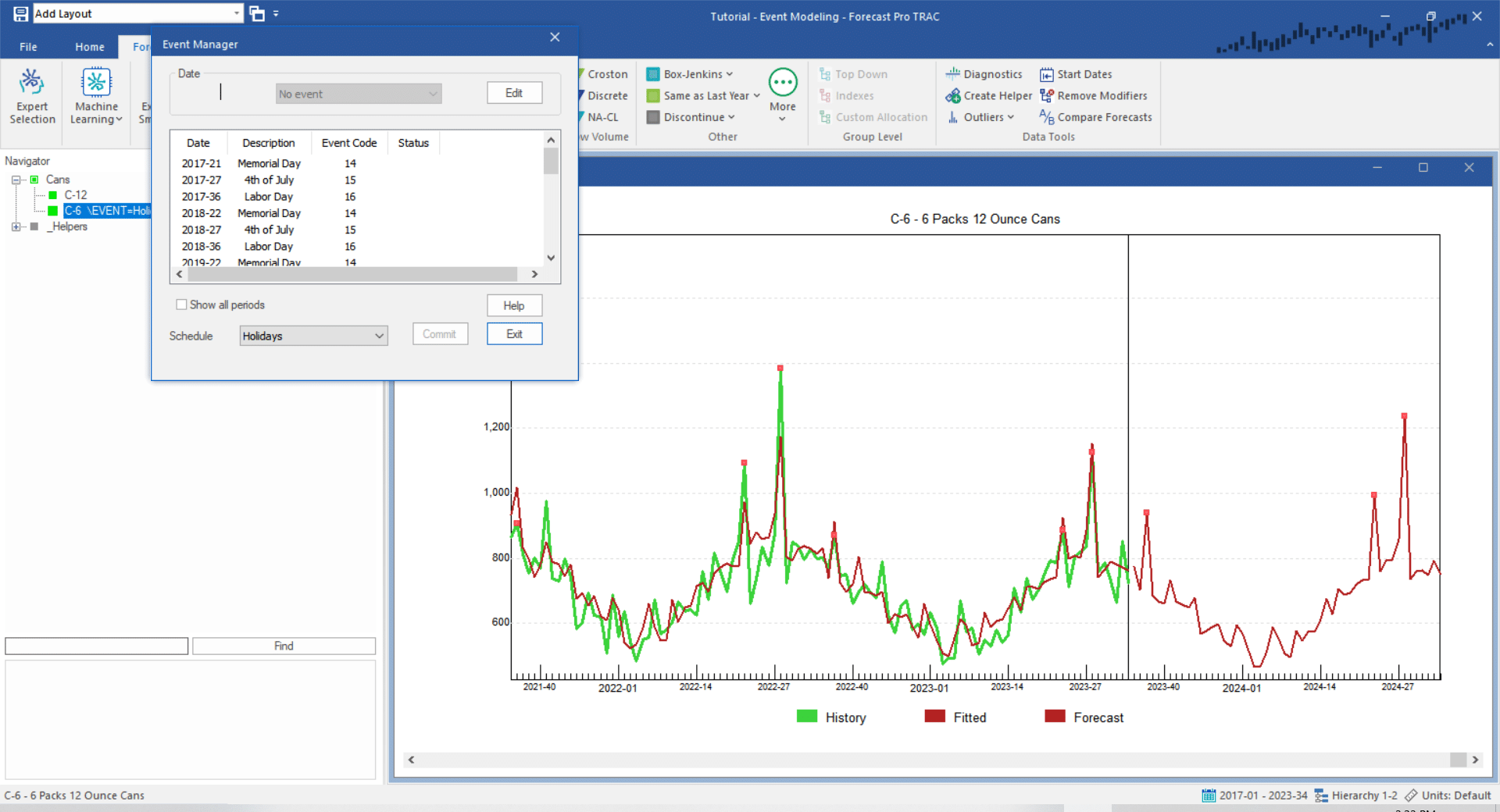
Task: Click the Hierarchy 1-2 status bar icon
Action: (x=1321, y=796)
